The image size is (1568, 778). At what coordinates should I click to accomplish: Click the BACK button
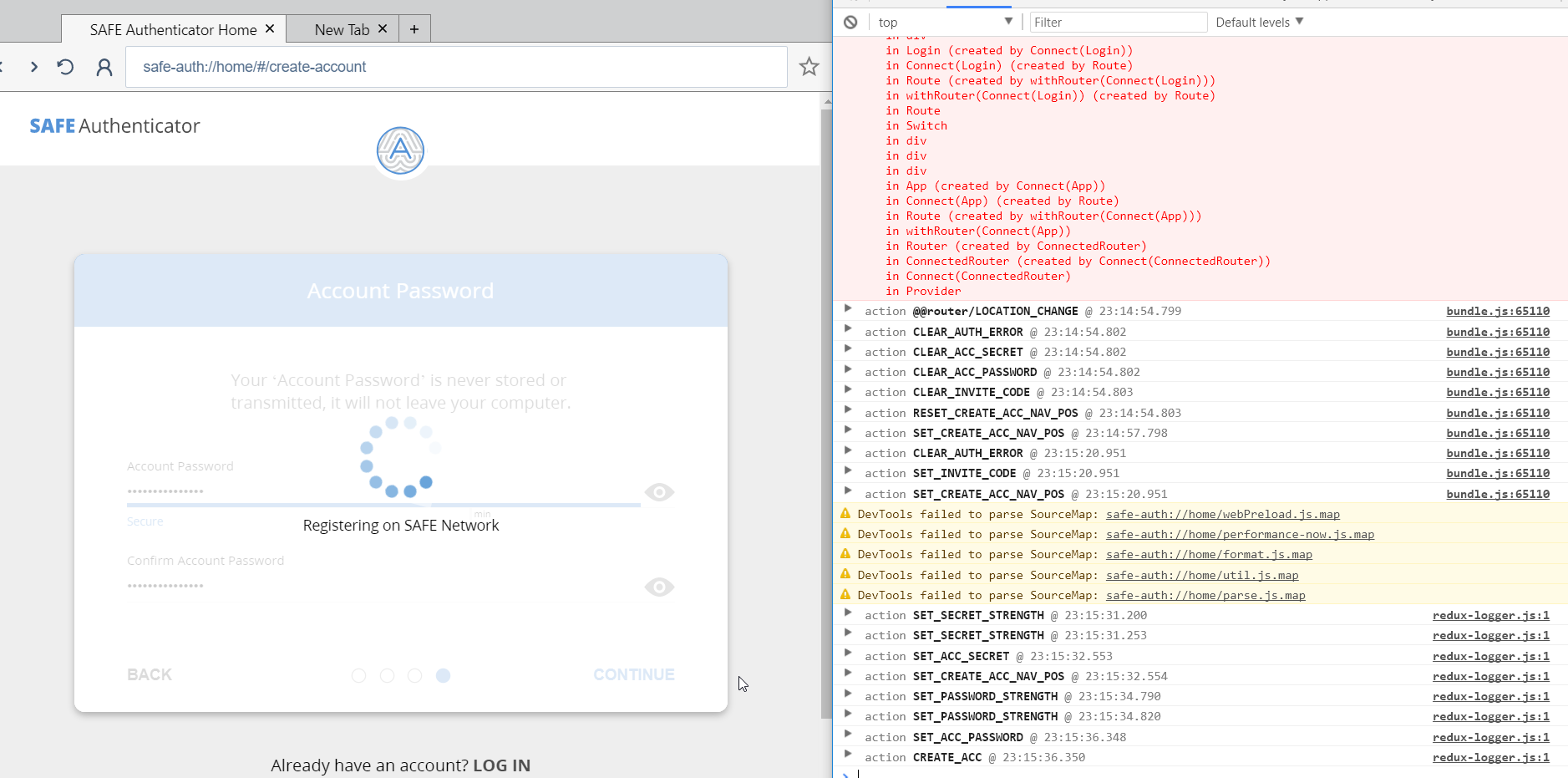pyautogui.click(x=150, y=674)
